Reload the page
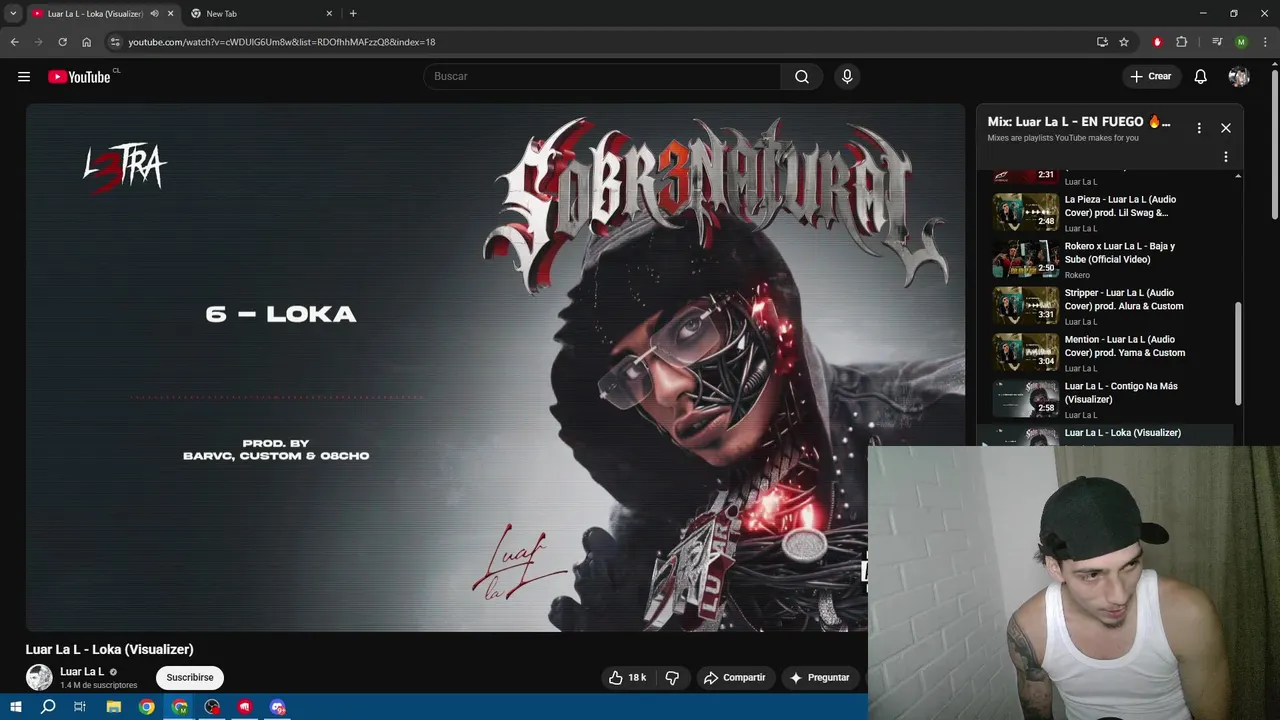This screenshot has width=1280, height=720. 62,42
